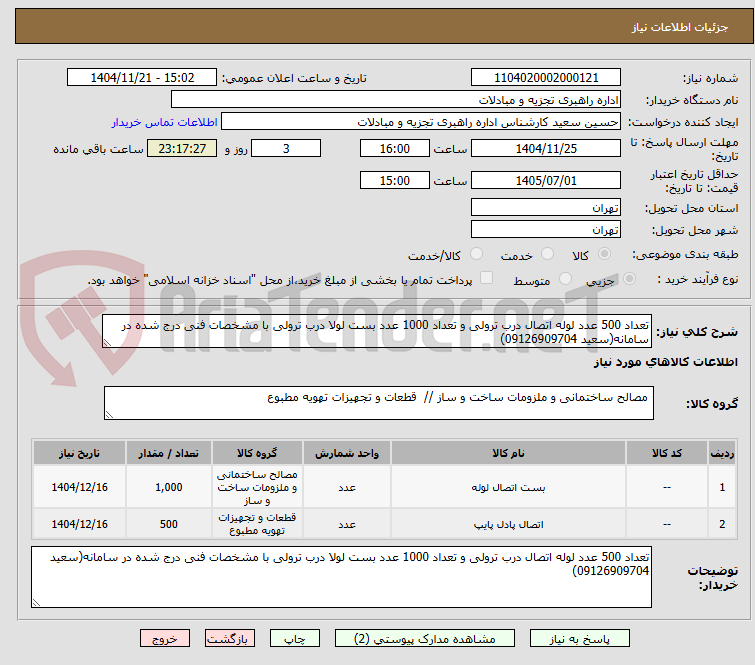Open اطلاعات تماس خریدار contact link

pyautogui.click(x=165, y=122)
